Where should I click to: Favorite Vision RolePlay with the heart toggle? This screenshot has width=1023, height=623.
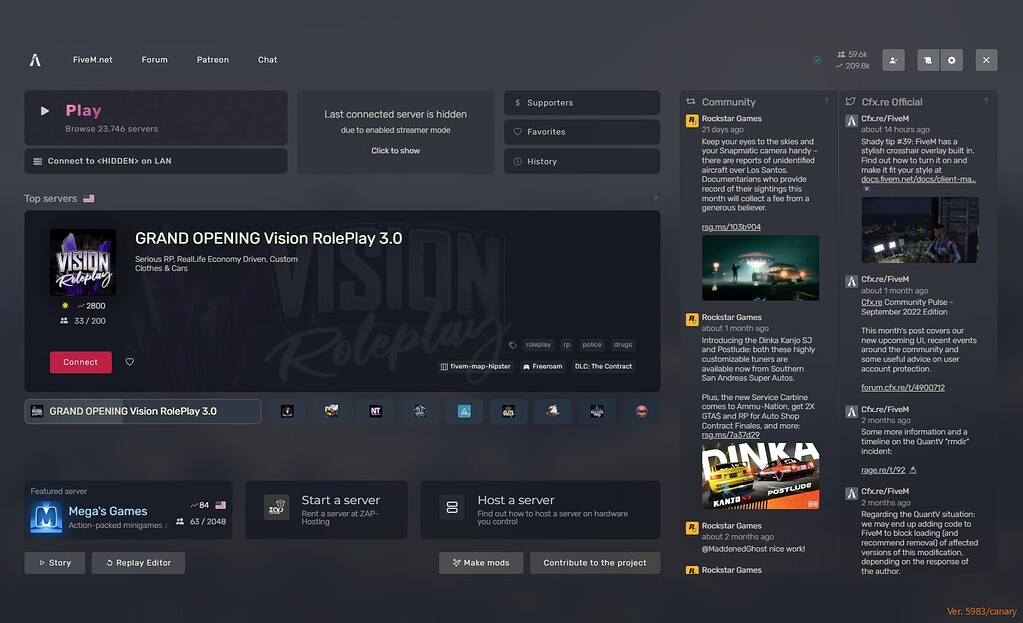[x=129, y=362]
